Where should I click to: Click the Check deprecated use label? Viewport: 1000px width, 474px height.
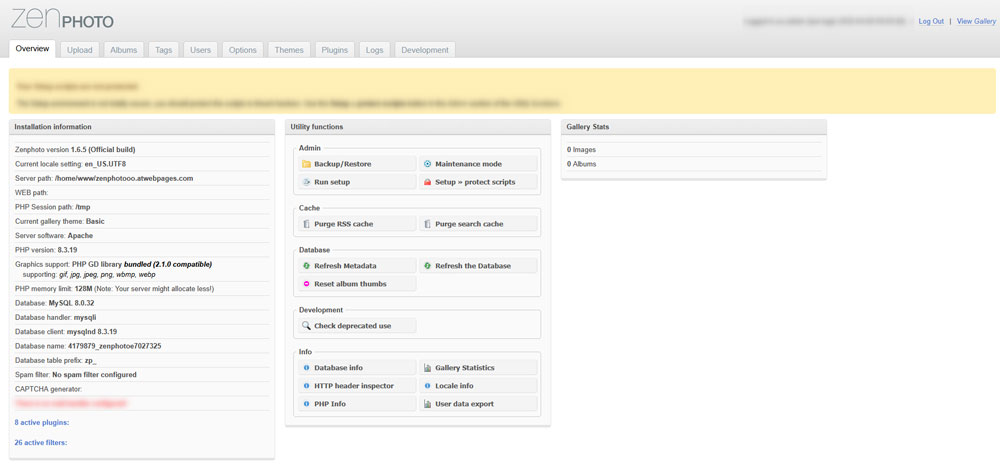(x=353, y=325)
